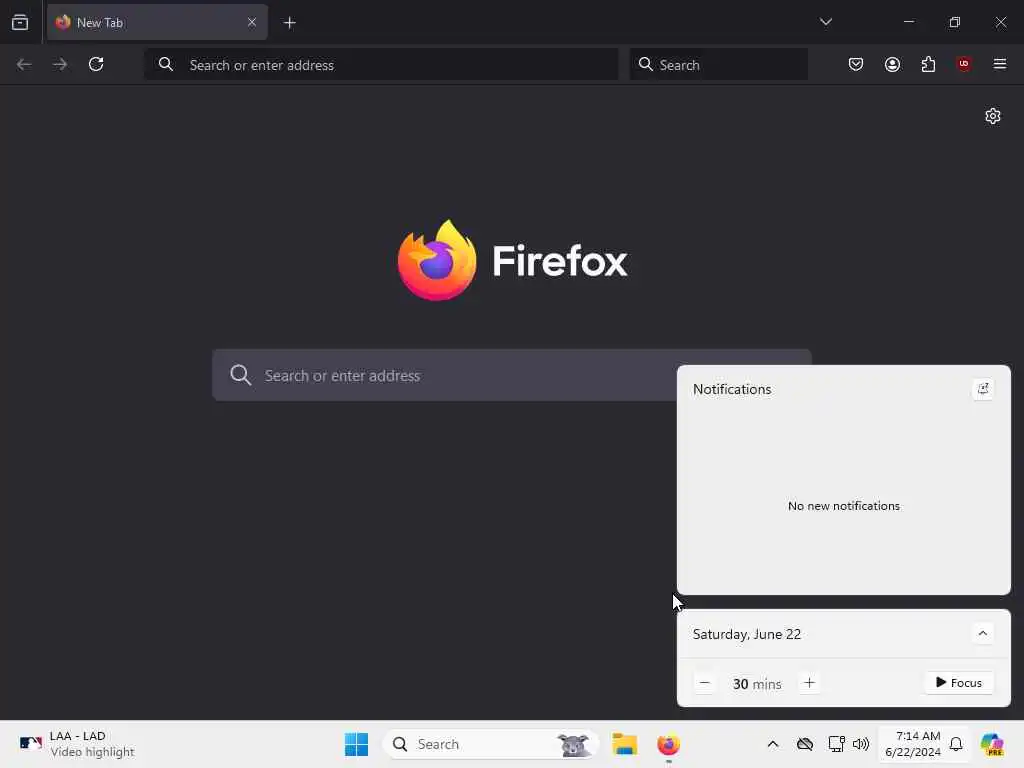The height and width of the screenshot is (768, 1024).
Task: Click magnifier icon in toolbar address bar
Action: [166, 64]
